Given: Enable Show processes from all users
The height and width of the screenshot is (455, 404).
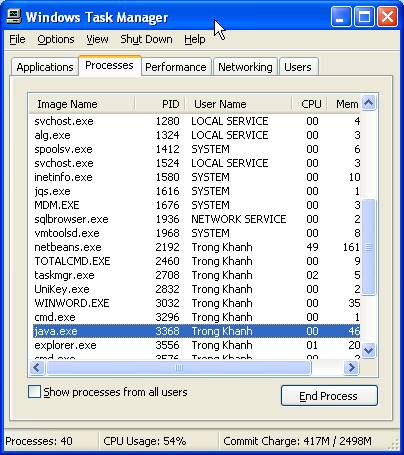Looking at the screenshot, I should (35, 392).
